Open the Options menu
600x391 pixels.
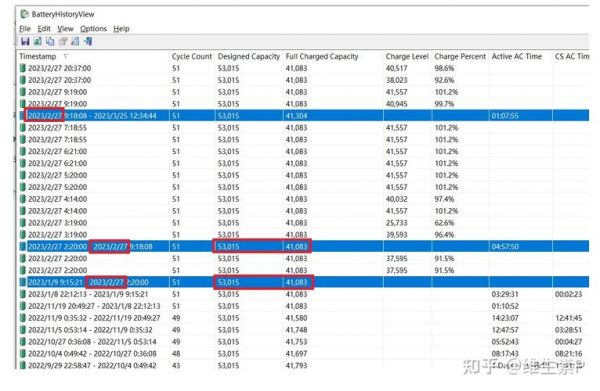click(x=93, y=29)
